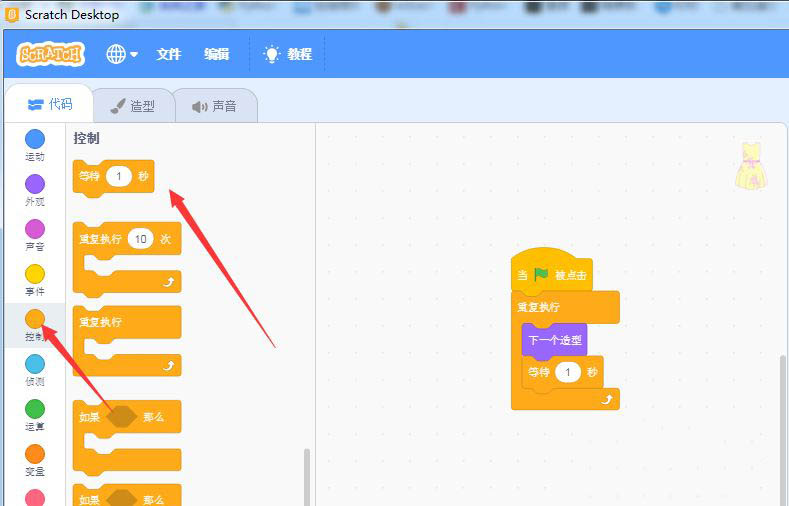Click the Scratch logo in the menu bar

point(50,54)
